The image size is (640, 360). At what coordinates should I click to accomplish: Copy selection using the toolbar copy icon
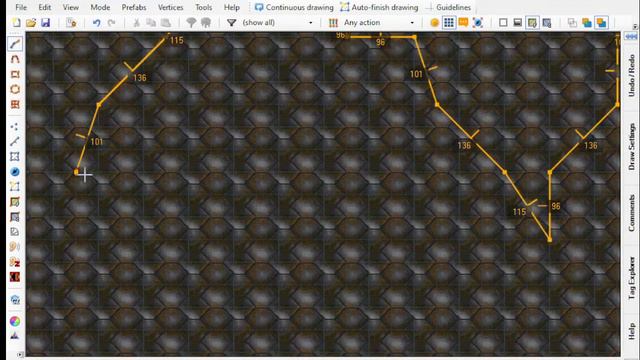(x=151, y=23)
